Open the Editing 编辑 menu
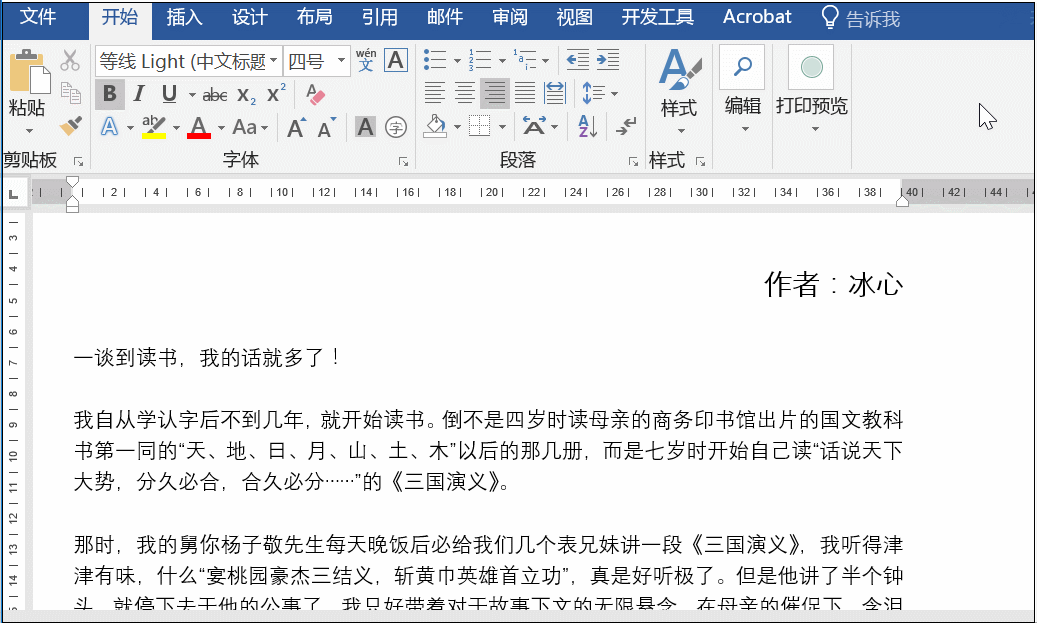This screenshot has height=623, width=1037. pos(742,90)
